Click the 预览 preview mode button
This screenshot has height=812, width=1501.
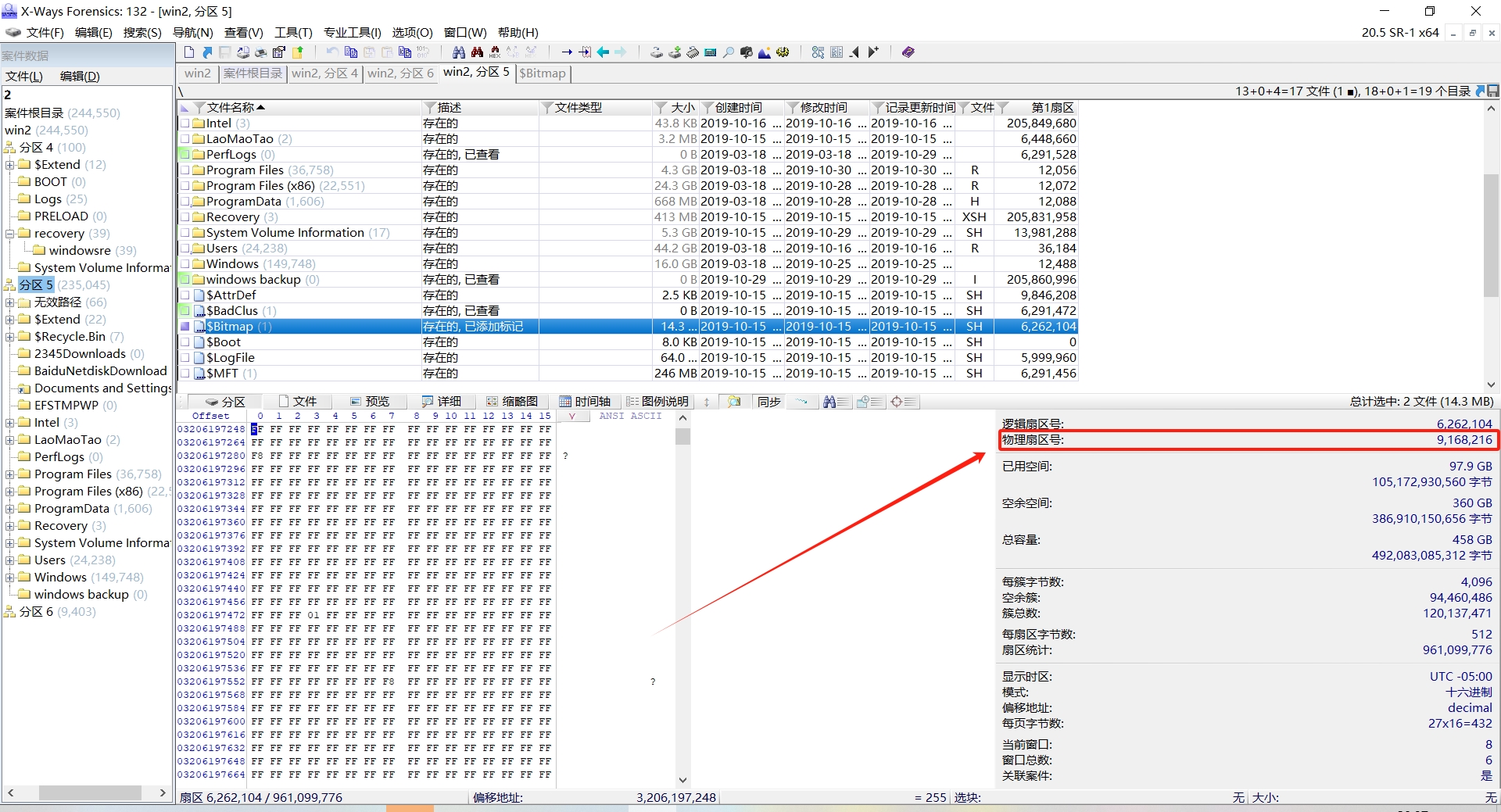pos(370,402)
